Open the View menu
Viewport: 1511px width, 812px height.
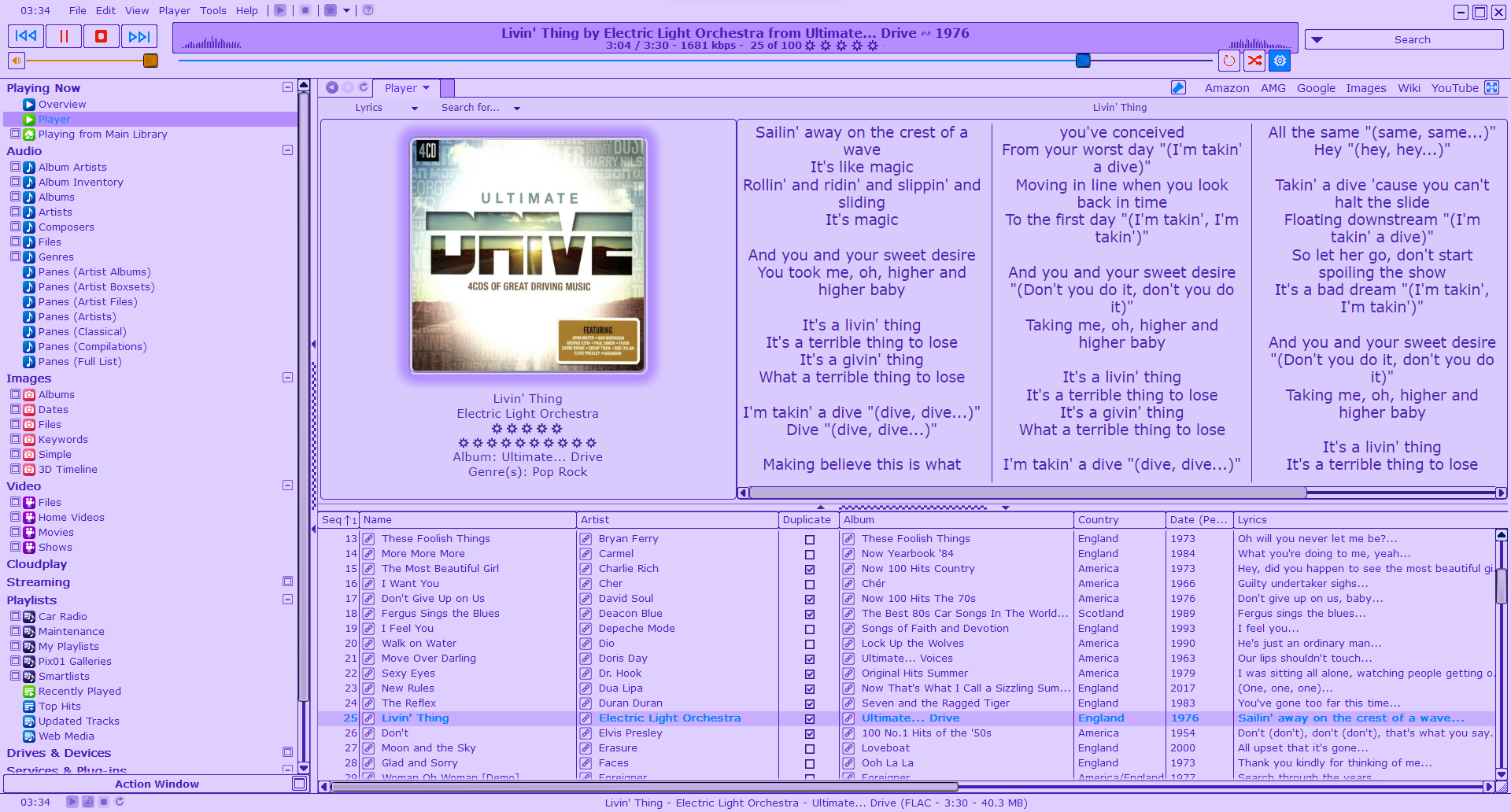point(137,10)
